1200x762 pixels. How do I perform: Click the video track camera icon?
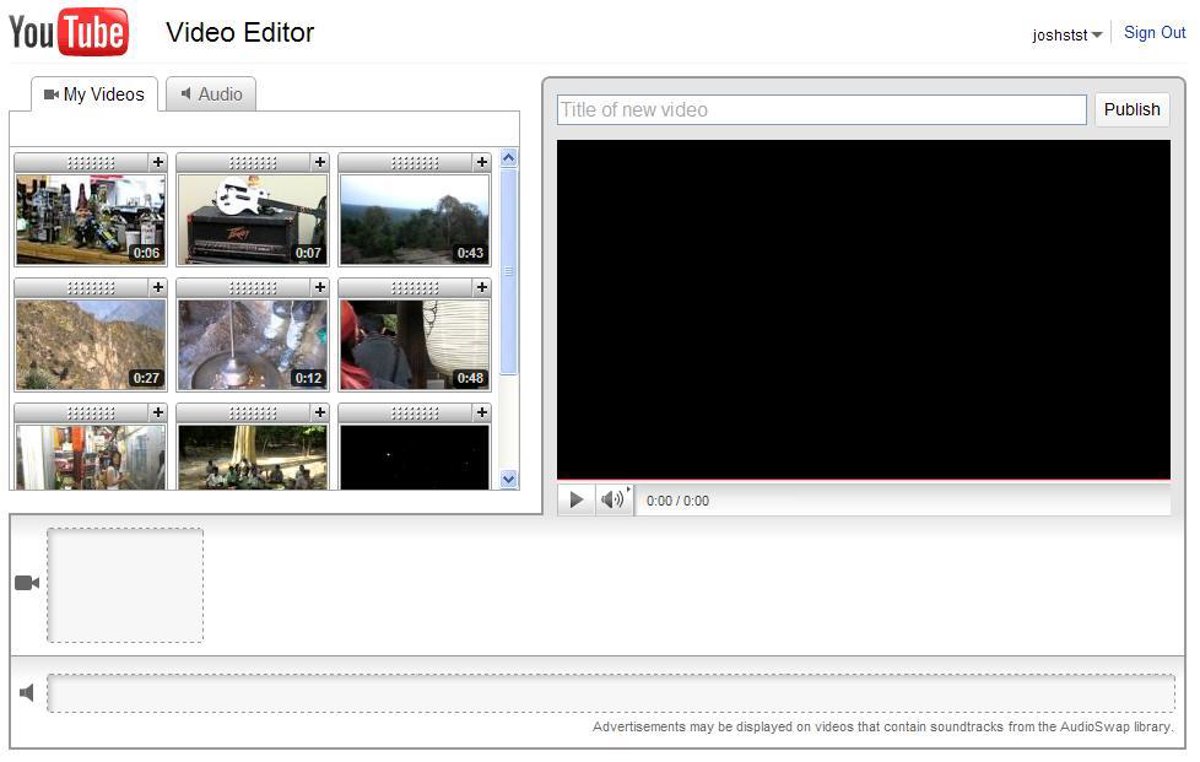click(x=27, y=583)
